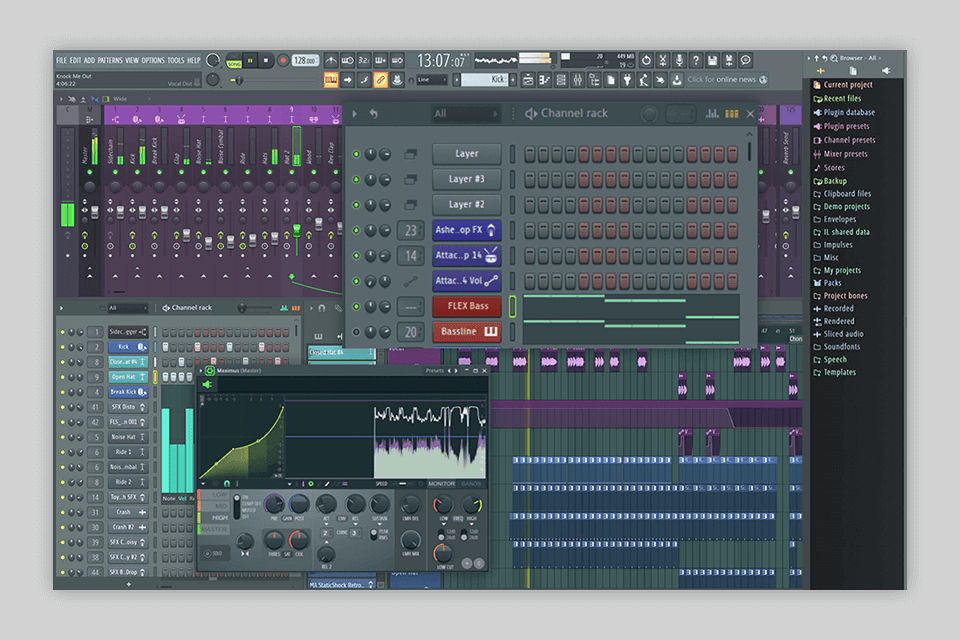Open the All channel filter dropdown
Screen dimensions: 960x640
(465, 114)
